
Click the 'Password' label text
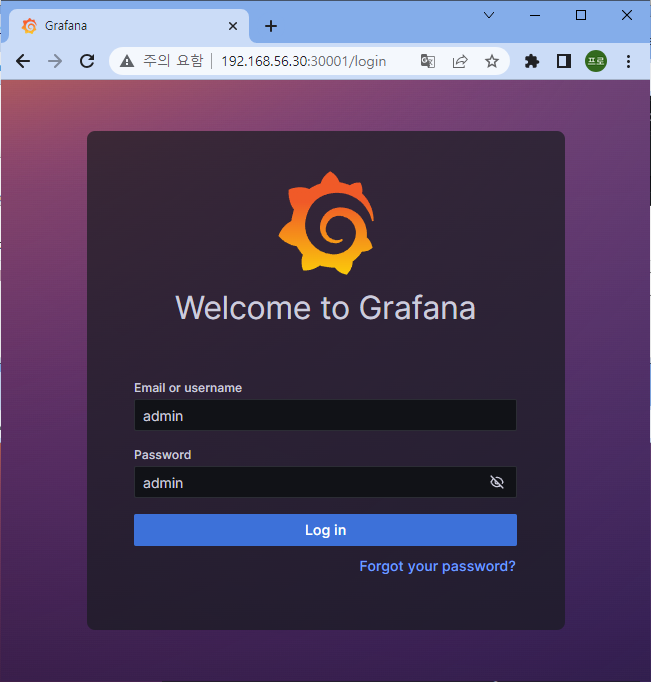tap(163, 455)
